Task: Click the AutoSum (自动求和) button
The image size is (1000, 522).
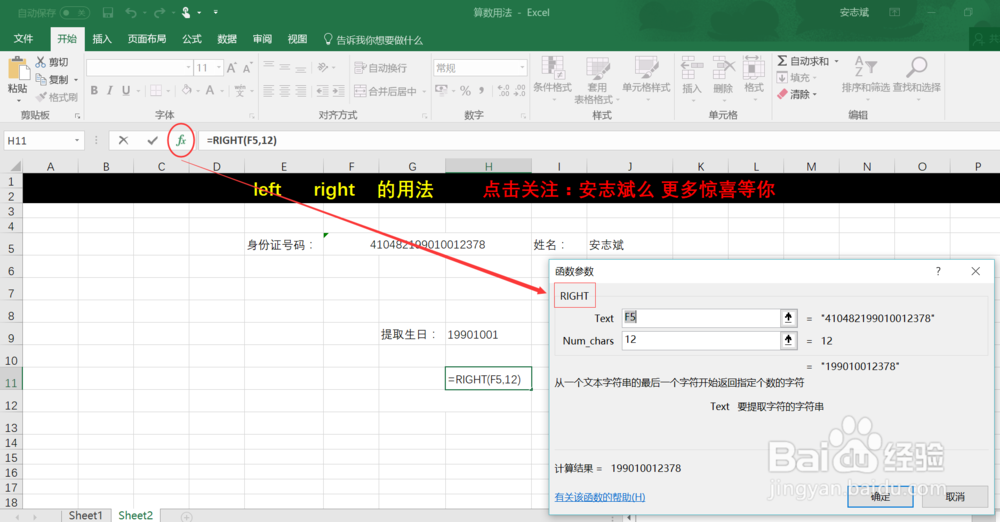Action: pyautogui.click(x=803, y=61)
